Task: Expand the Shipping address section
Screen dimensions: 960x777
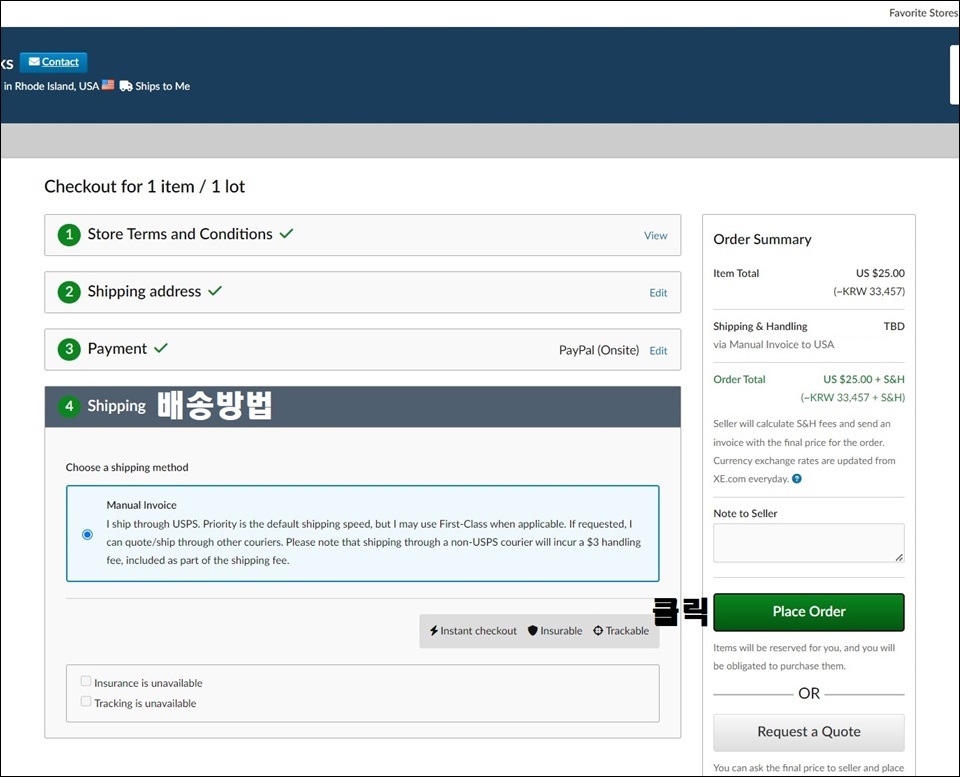Action: coord(362,293)
